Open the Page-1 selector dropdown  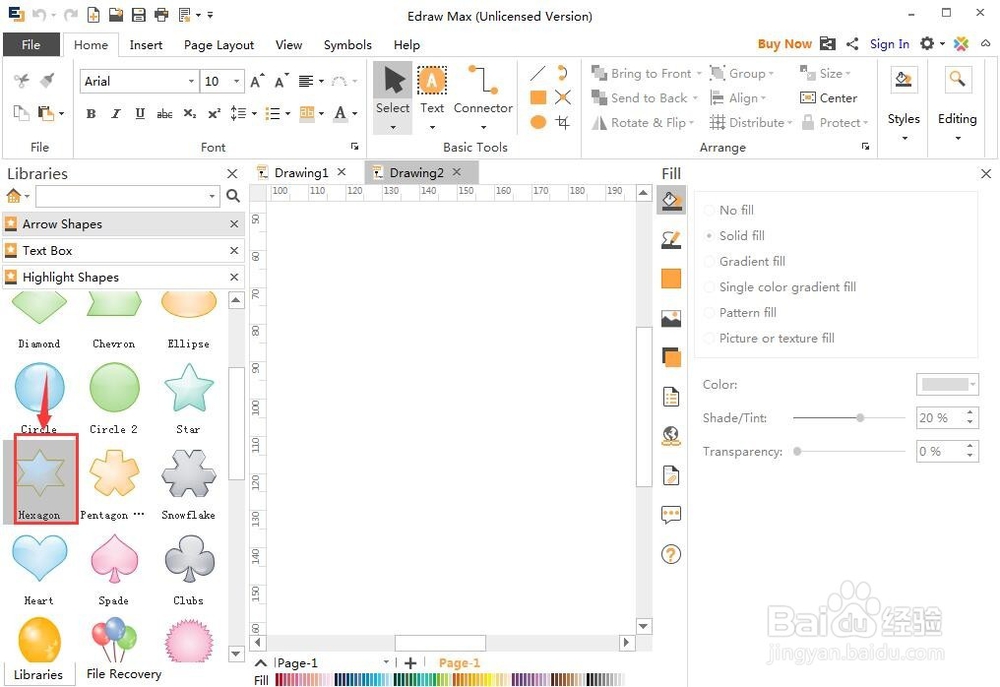[x=386, y=663]
